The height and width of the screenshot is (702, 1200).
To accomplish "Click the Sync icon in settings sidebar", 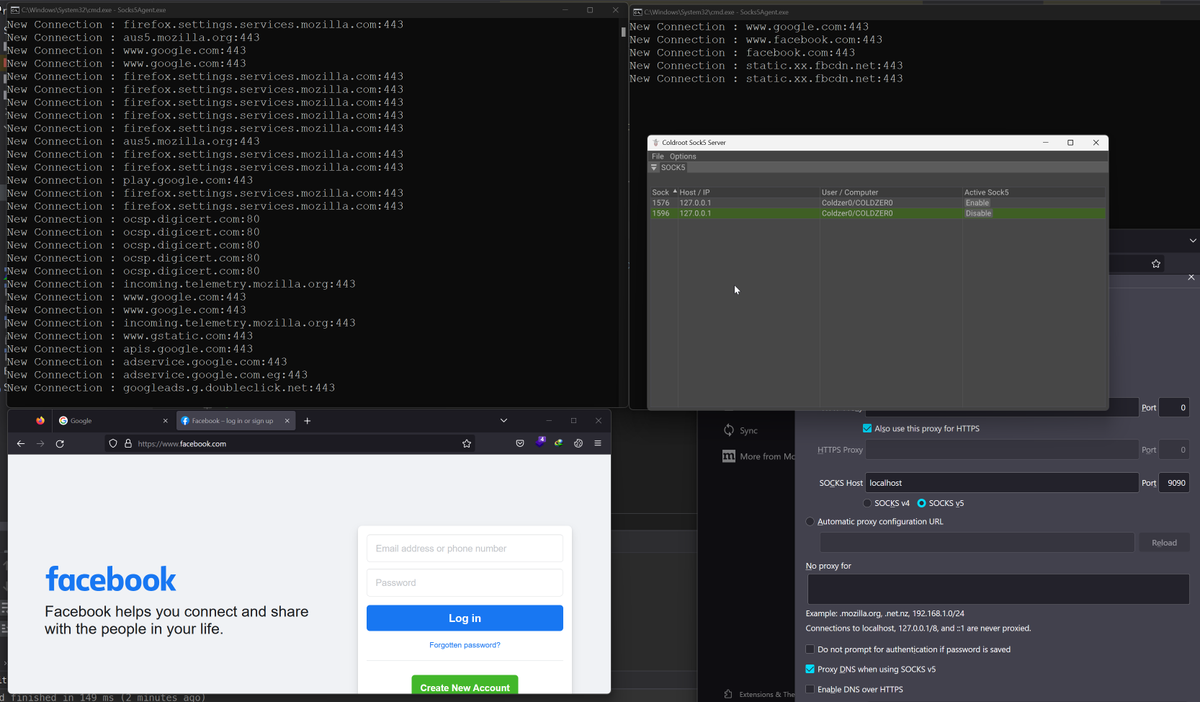I will click(729, 430).
